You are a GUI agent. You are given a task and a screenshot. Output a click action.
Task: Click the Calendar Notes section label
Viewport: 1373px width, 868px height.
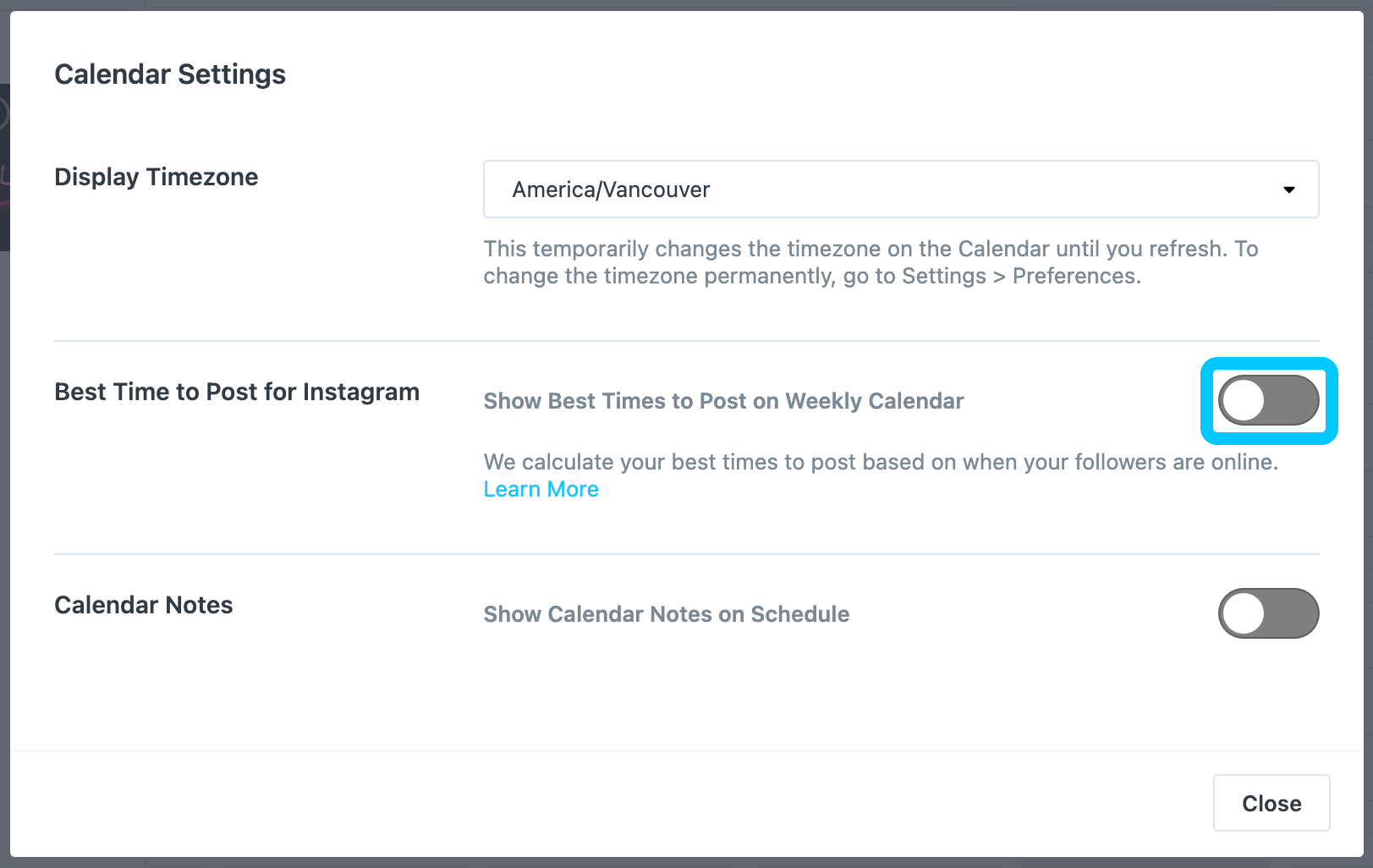[x=144, y=605]
